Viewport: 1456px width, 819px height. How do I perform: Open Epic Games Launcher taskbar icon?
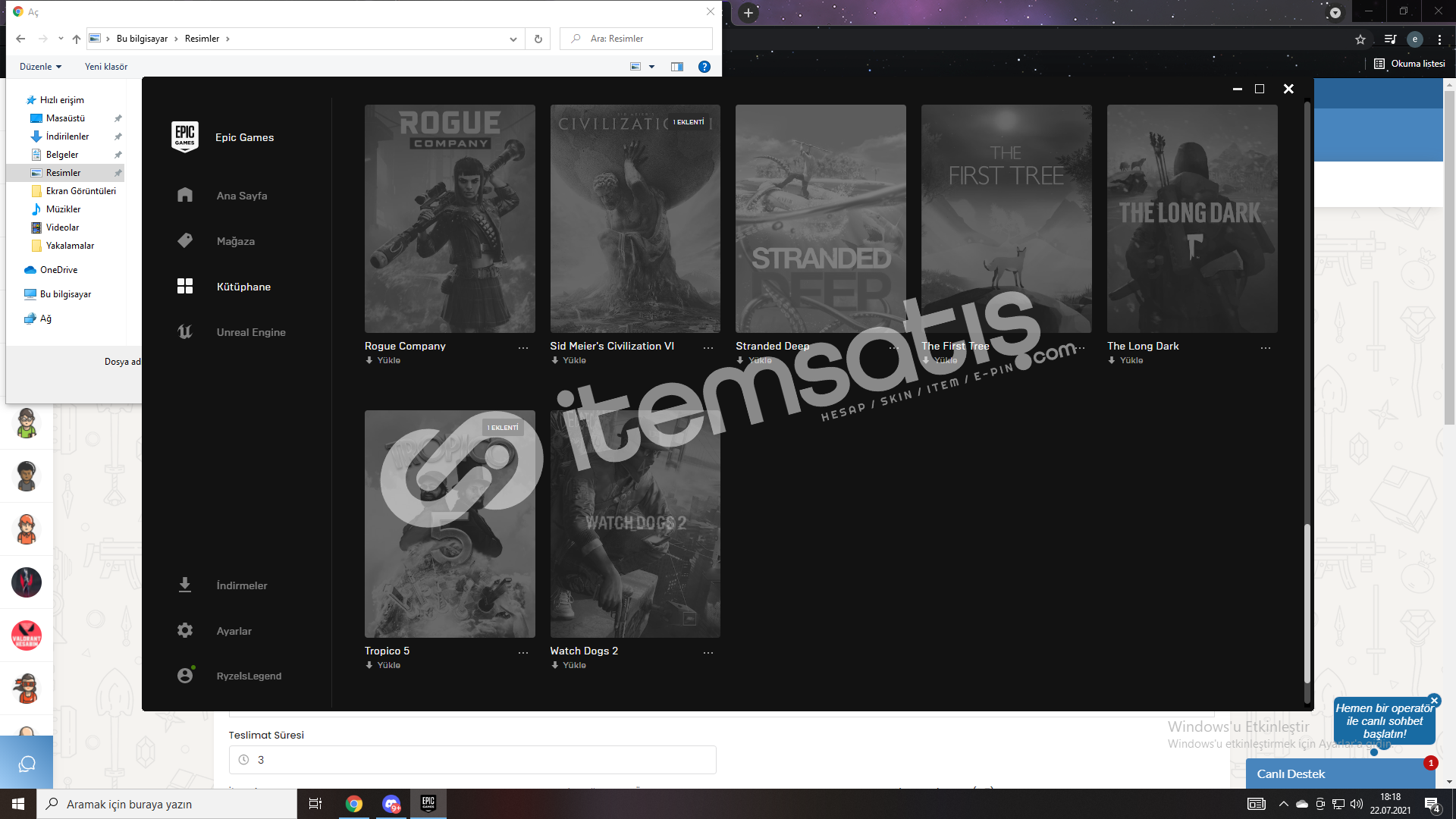[x=428, y=804]
